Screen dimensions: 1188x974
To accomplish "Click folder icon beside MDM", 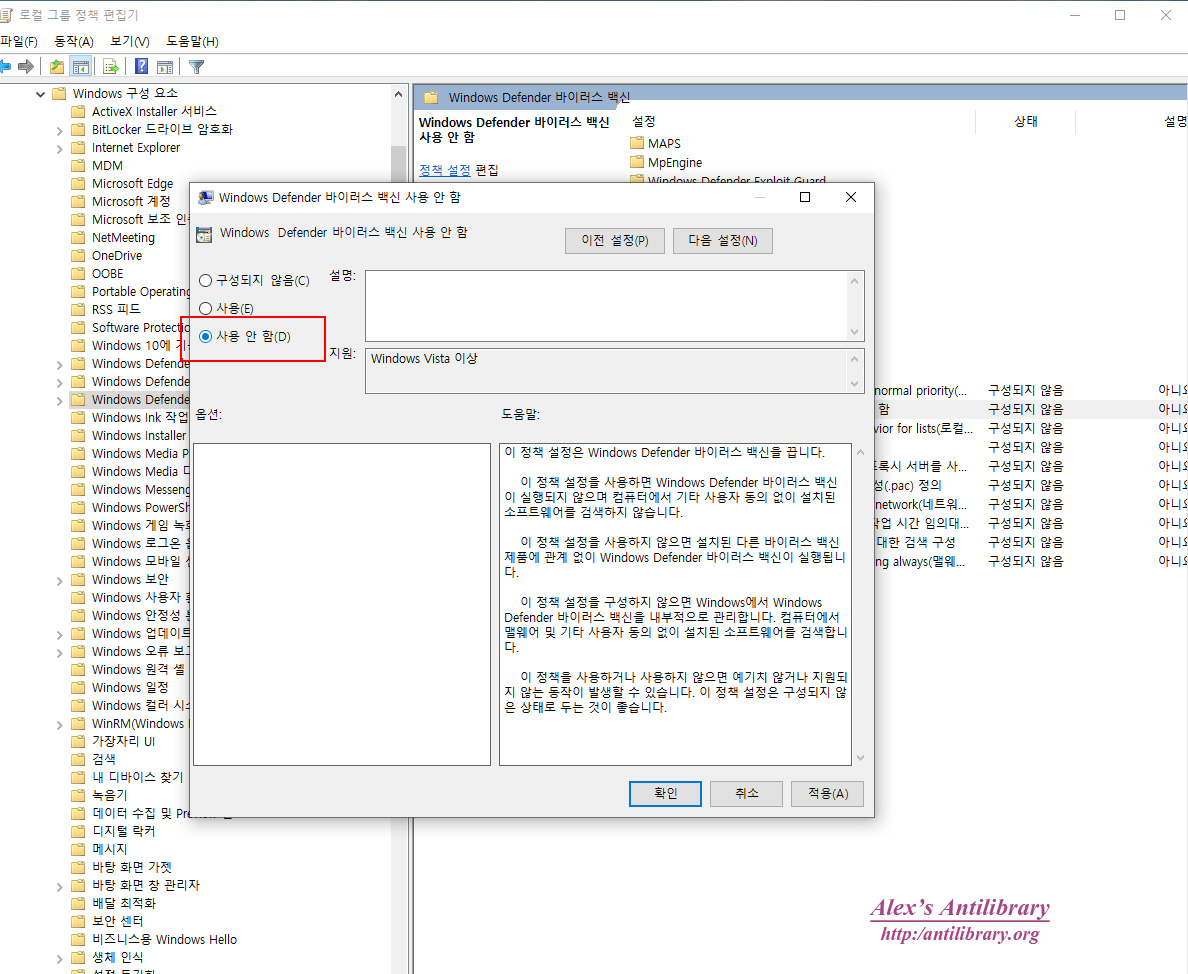I will click(78, 165).
